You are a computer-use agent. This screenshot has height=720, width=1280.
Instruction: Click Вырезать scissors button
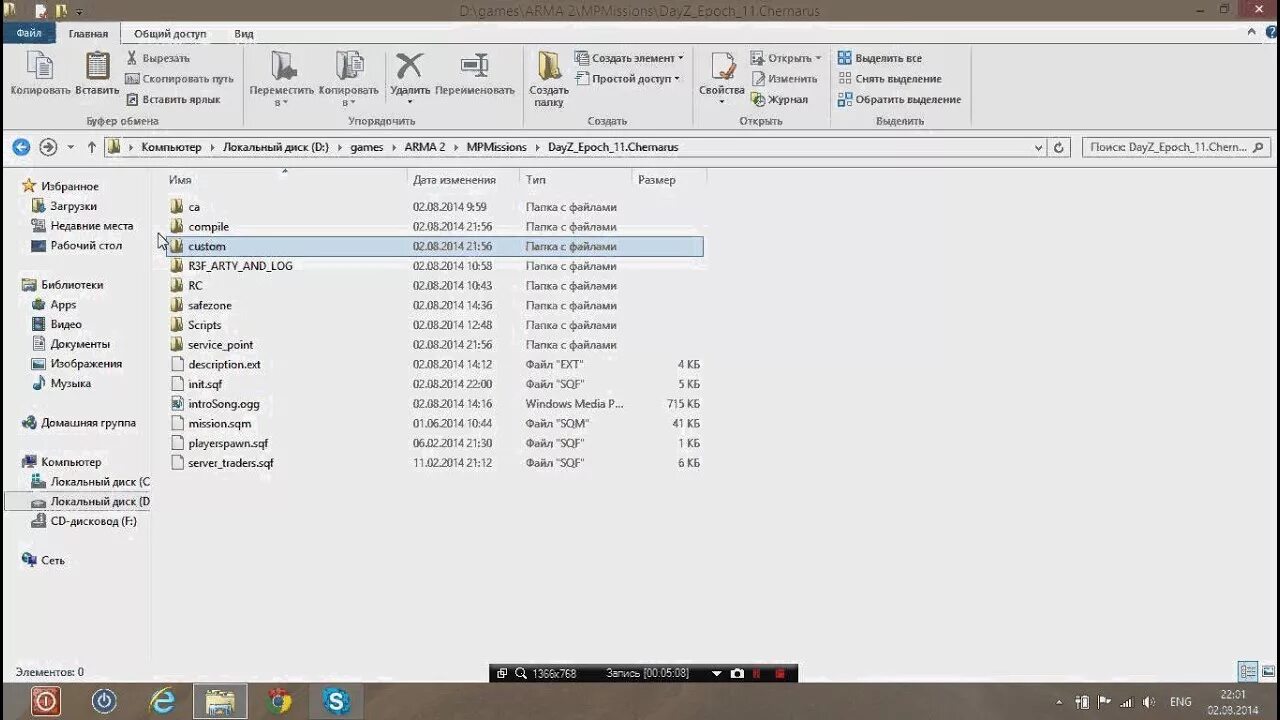[158, 58]
